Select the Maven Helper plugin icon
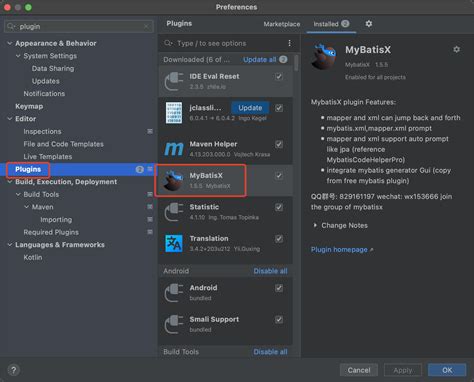Image resolution: width=474 pixels, height=382 pixels. click(x=174, y=149)
